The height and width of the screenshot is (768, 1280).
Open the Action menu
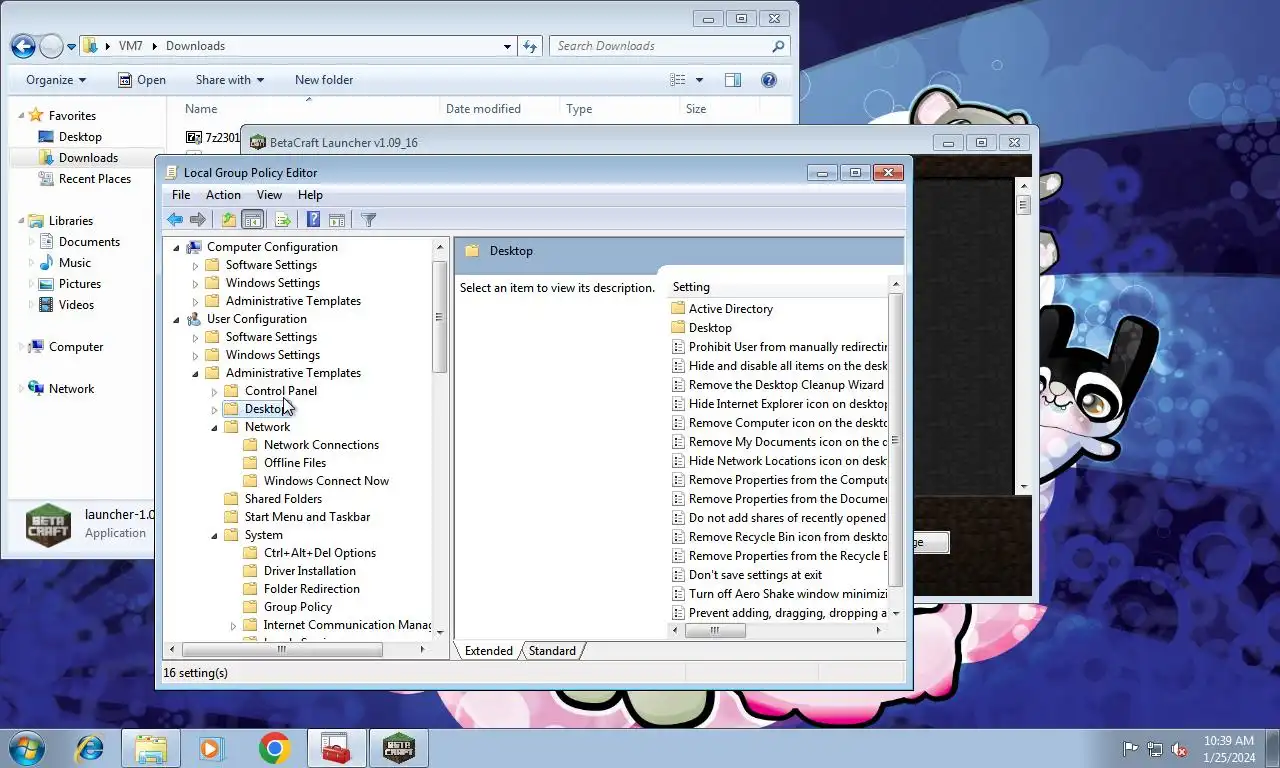(223, 195)
